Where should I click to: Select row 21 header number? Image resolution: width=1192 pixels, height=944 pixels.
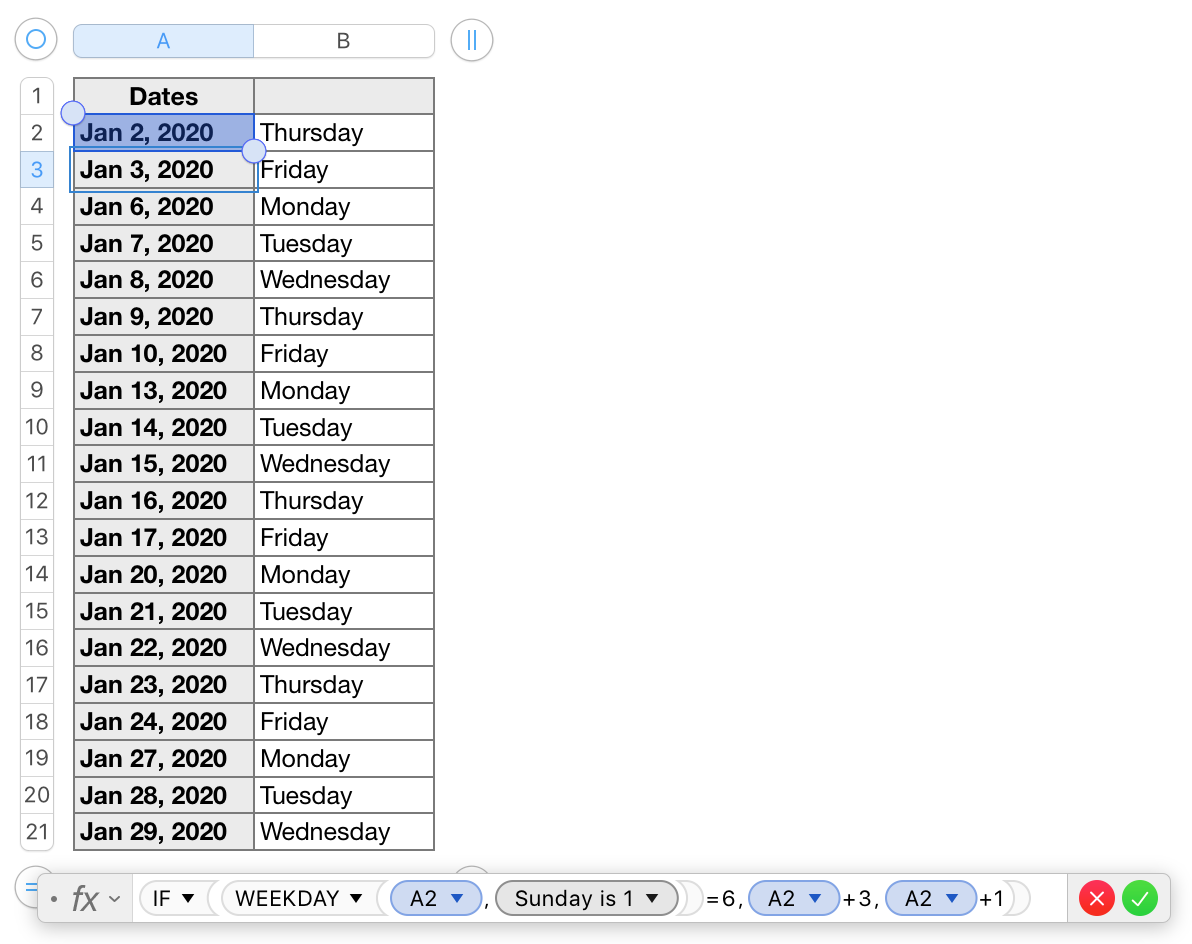coord(36,832)
